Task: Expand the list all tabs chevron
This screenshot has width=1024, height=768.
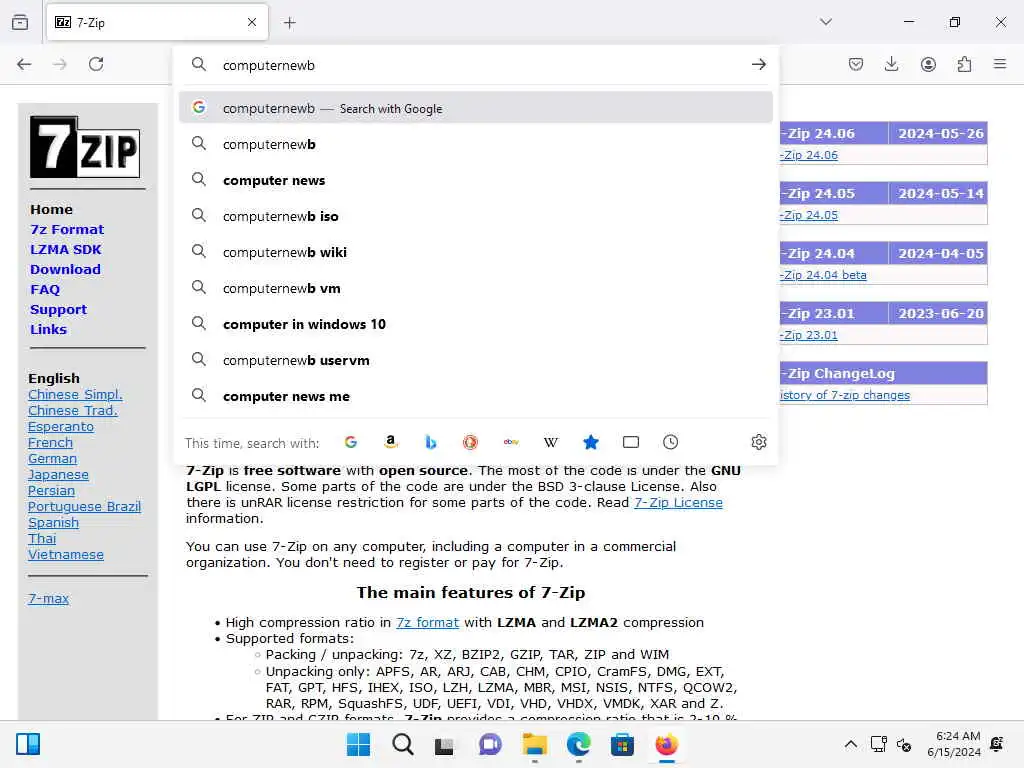Action: [826, 22]
